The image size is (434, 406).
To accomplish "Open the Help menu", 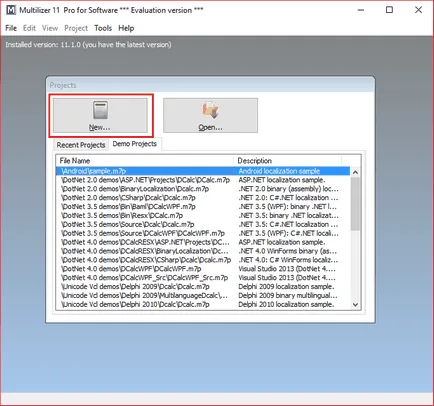I will (x=126, y=28).
